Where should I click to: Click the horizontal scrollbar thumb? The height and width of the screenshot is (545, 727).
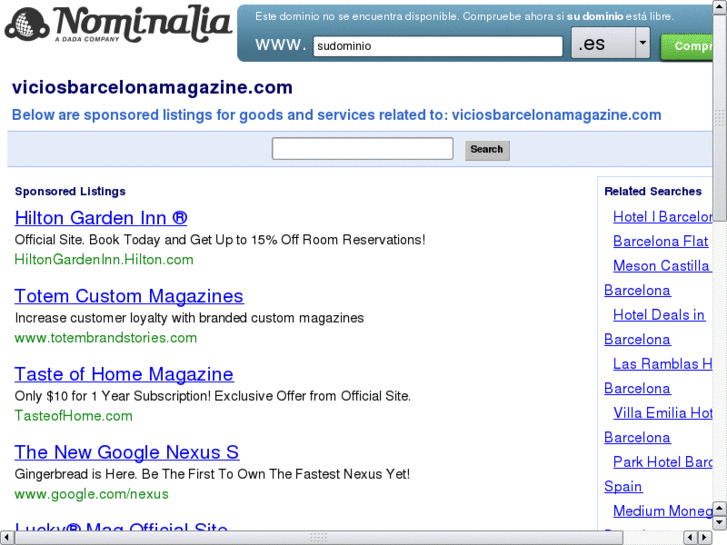(x=319, y=538)
